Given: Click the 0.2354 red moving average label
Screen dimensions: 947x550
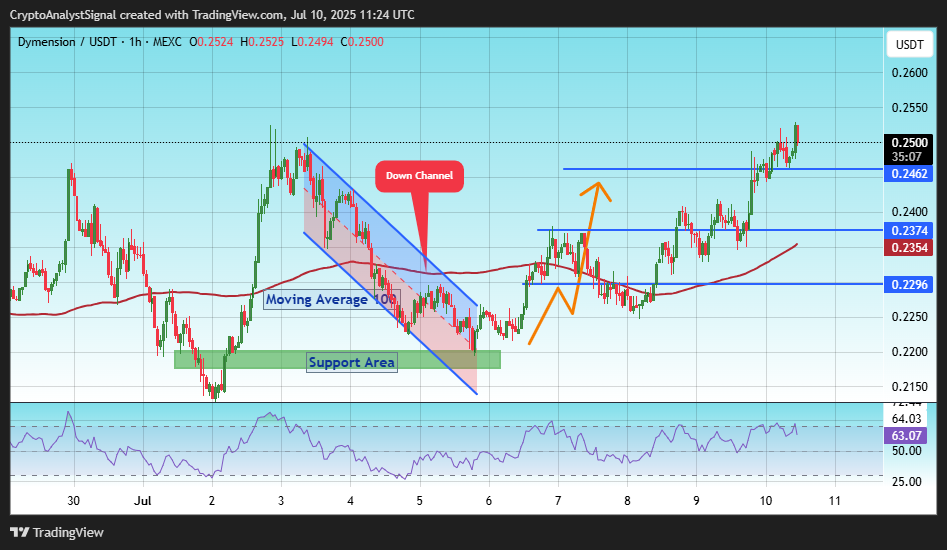Looking at the screenshot, I should (909, 248).
